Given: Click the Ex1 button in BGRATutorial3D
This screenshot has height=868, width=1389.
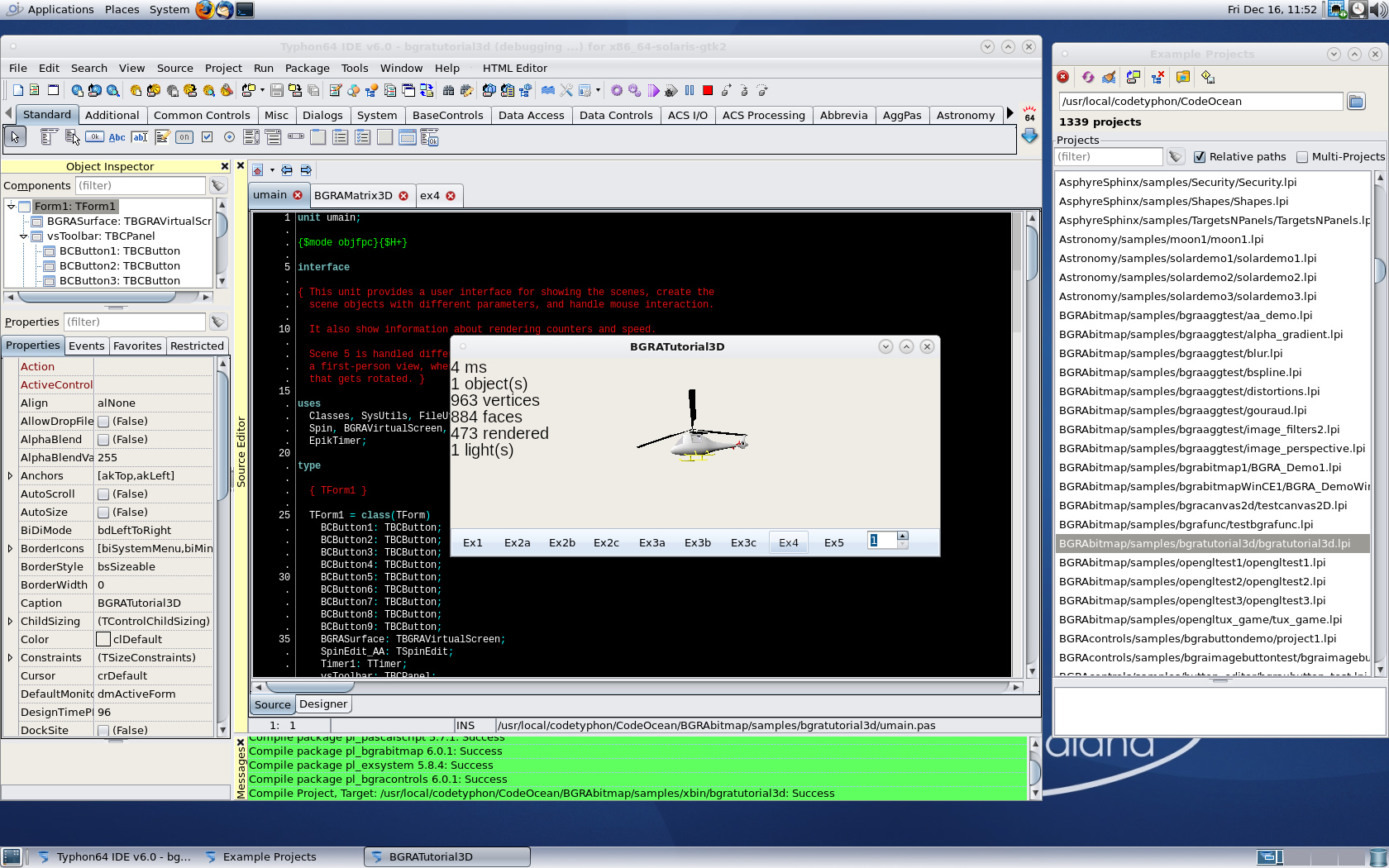Looking at the screenshot, I should tap(473, 543).
